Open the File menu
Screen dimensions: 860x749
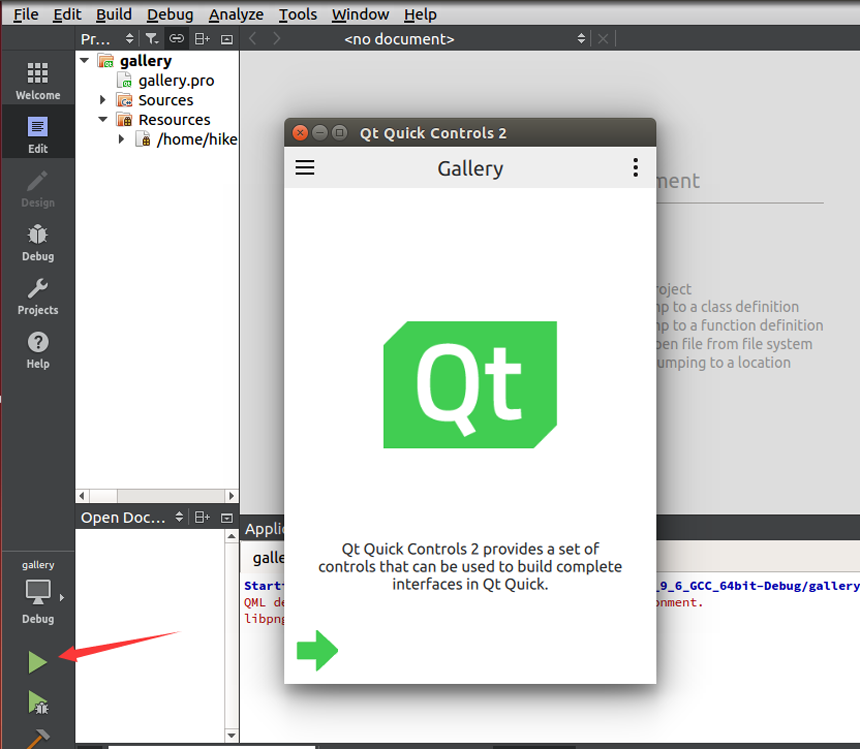[26, 14]
